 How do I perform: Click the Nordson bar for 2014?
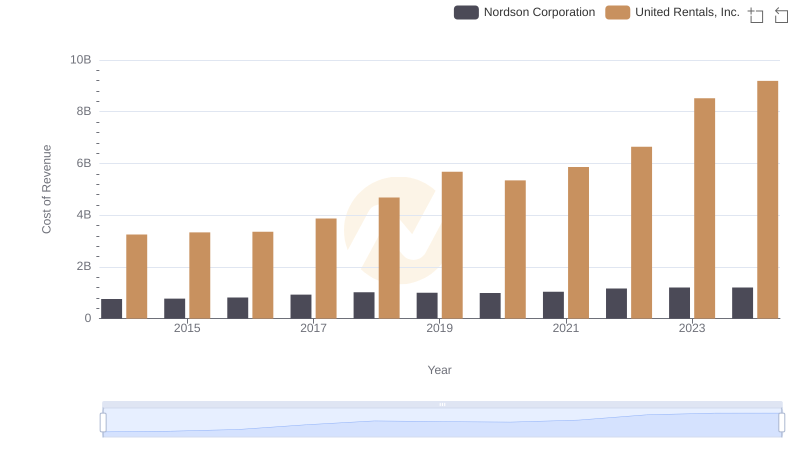(111, 309)
